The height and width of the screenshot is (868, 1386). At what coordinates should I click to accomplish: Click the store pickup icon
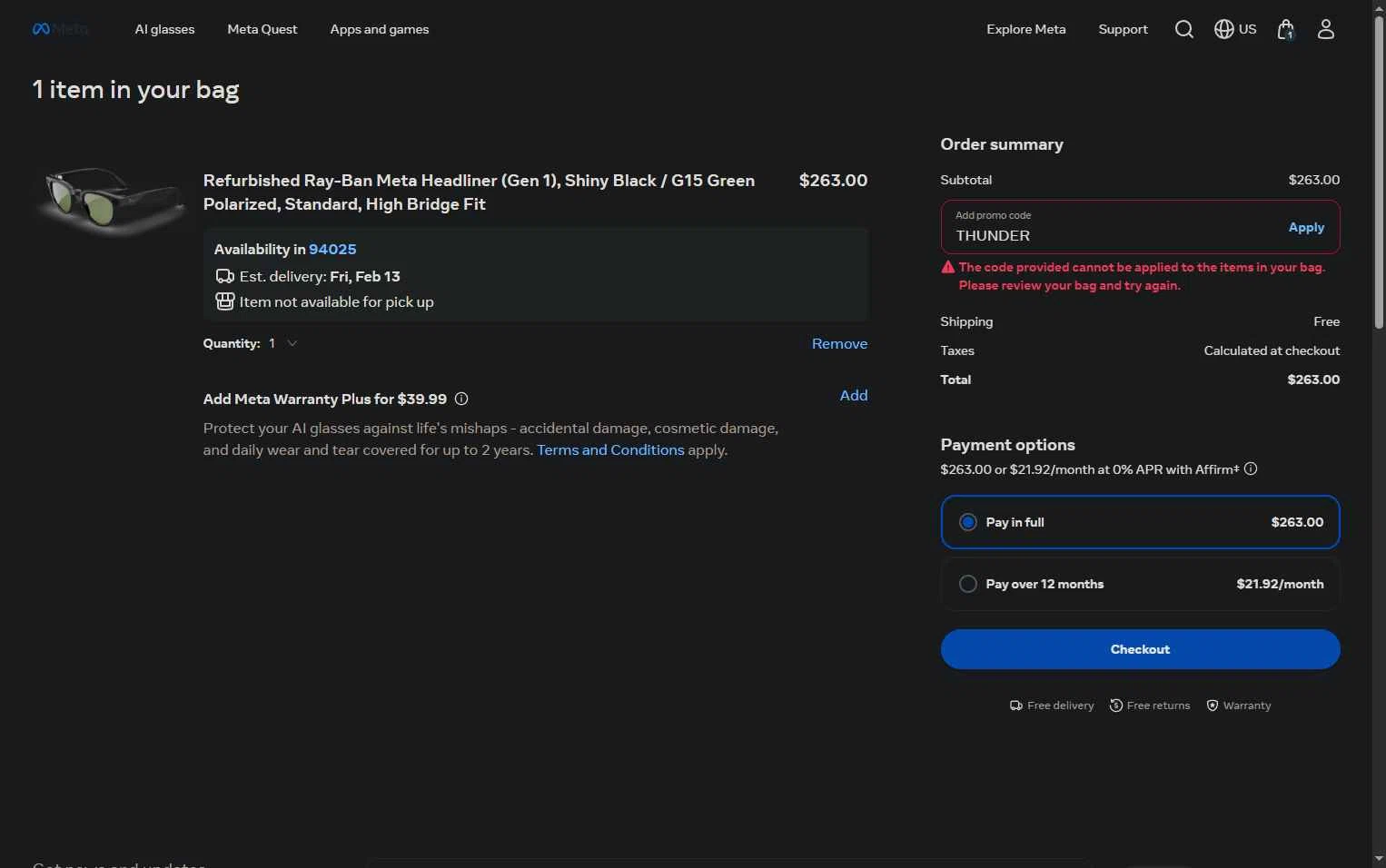pyautogui.click(x=224, y=301)
